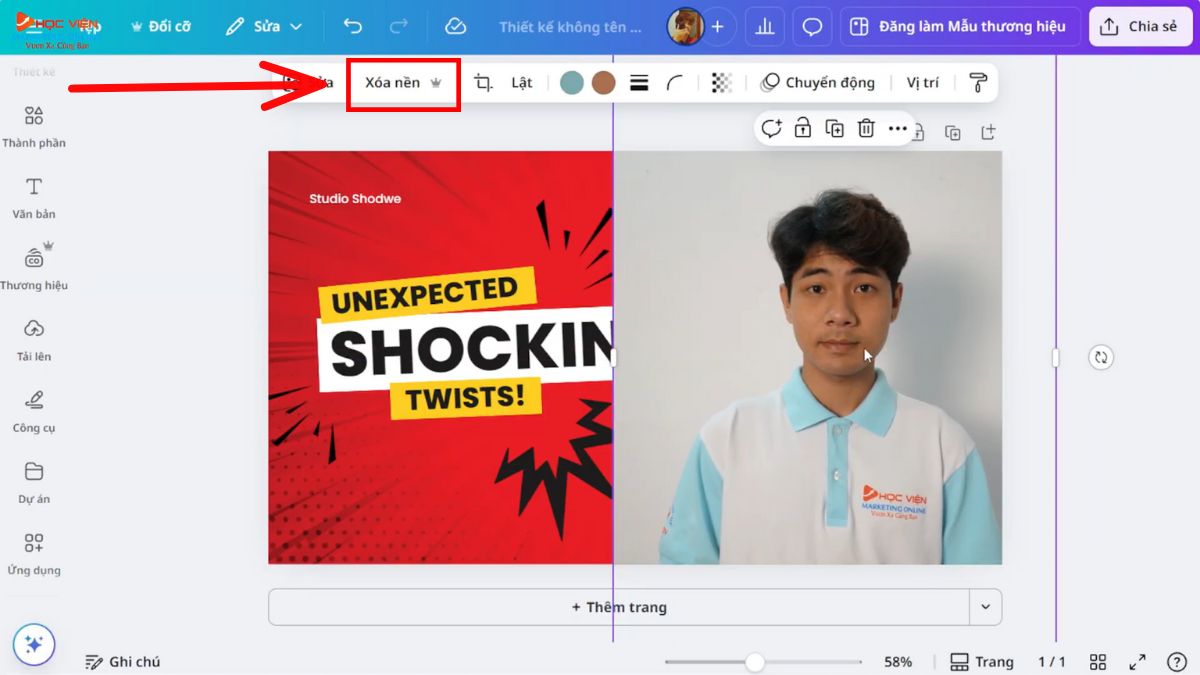Click the 58% zoom value
The height and width of the screenshot is (675, 1200).
point(898,662)
